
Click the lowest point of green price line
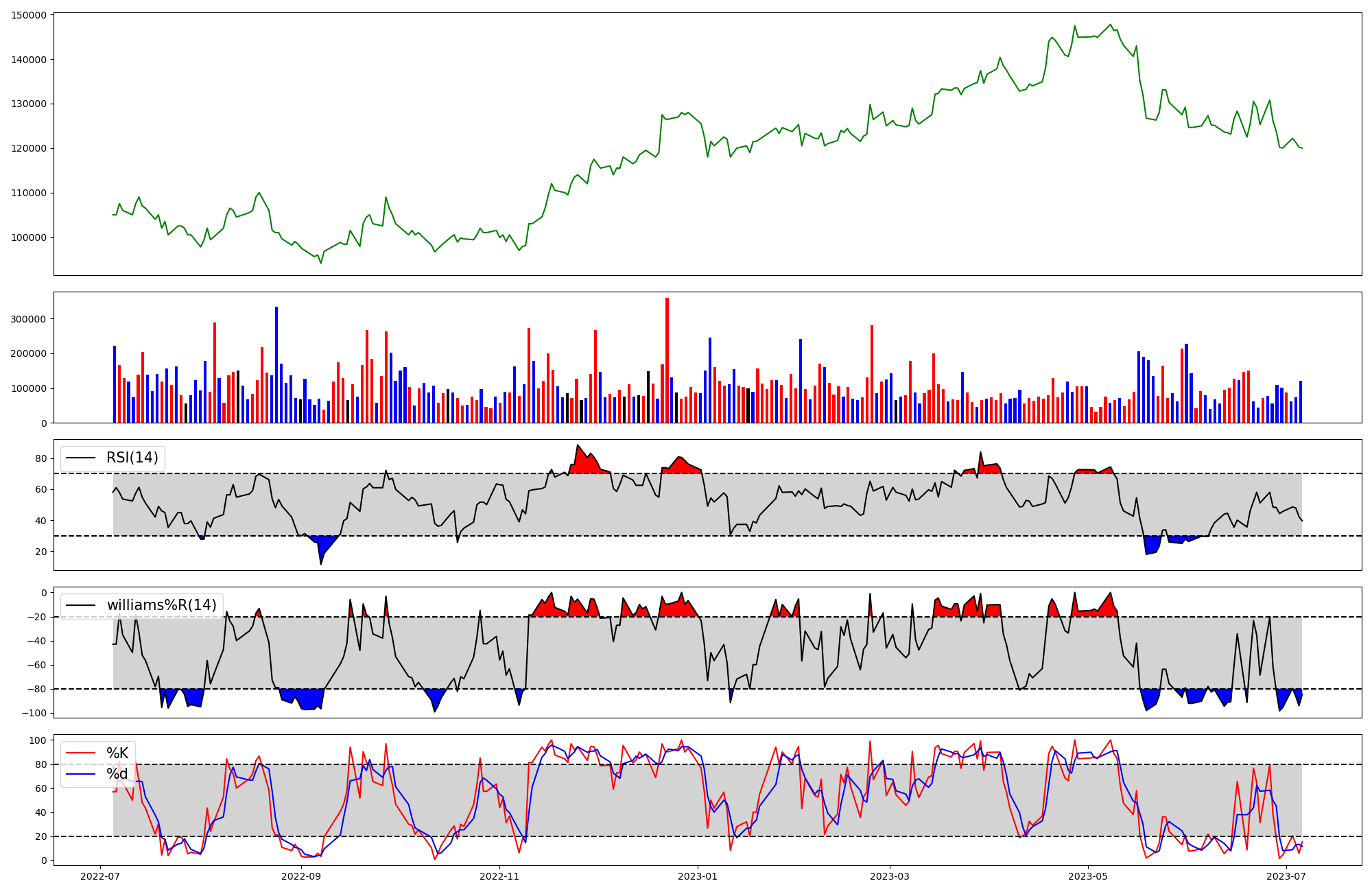coord(320,263)
